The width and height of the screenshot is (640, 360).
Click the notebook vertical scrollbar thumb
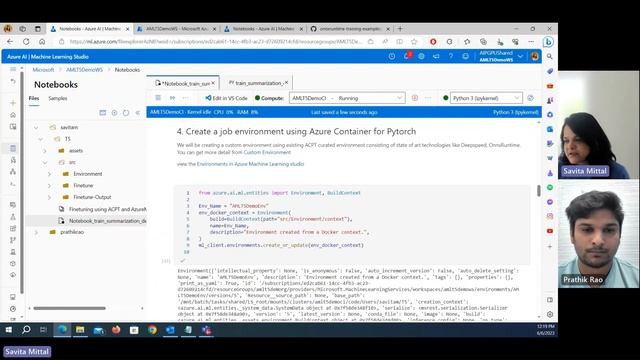539,190
